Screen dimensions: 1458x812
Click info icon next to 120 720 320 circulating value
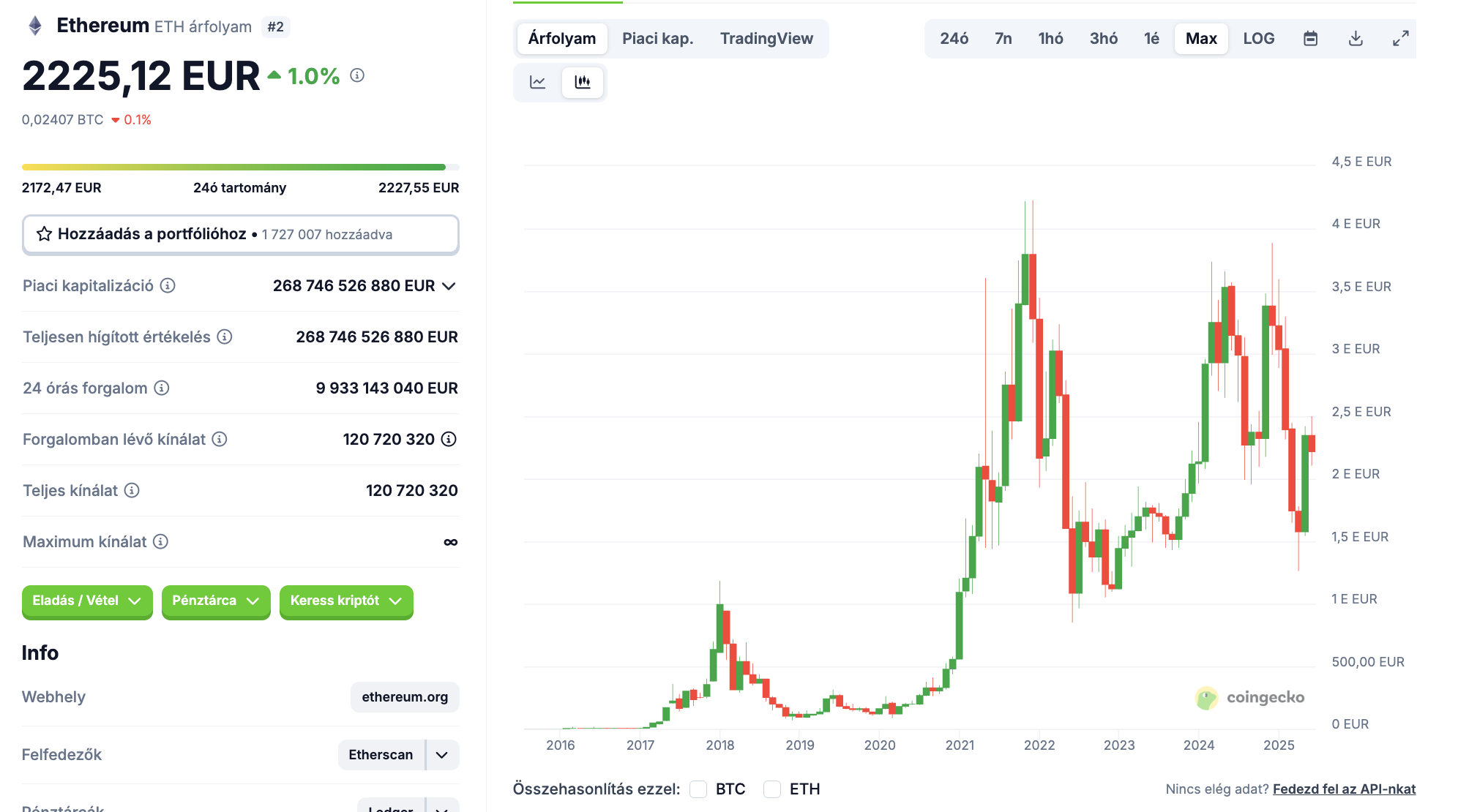(449, 439)
